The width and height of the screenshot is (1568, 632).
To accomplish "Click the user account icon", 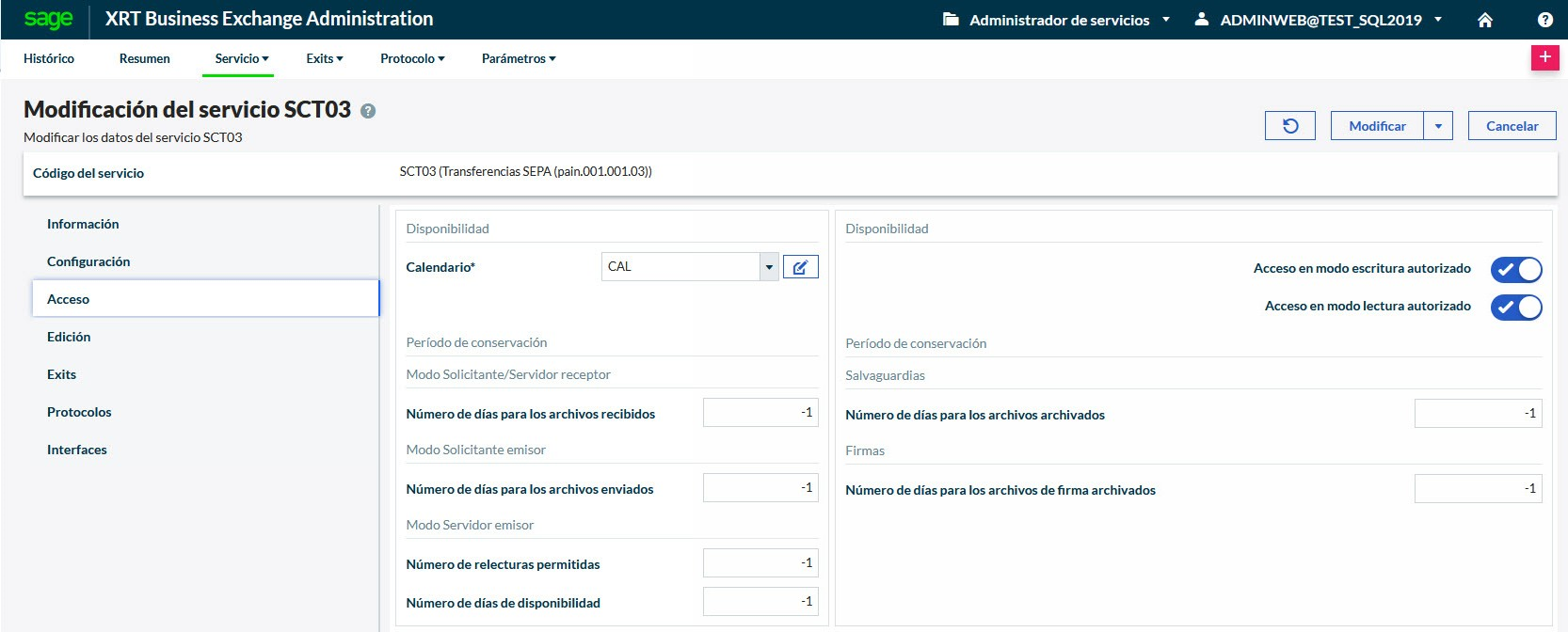I will pos(1202,20).
